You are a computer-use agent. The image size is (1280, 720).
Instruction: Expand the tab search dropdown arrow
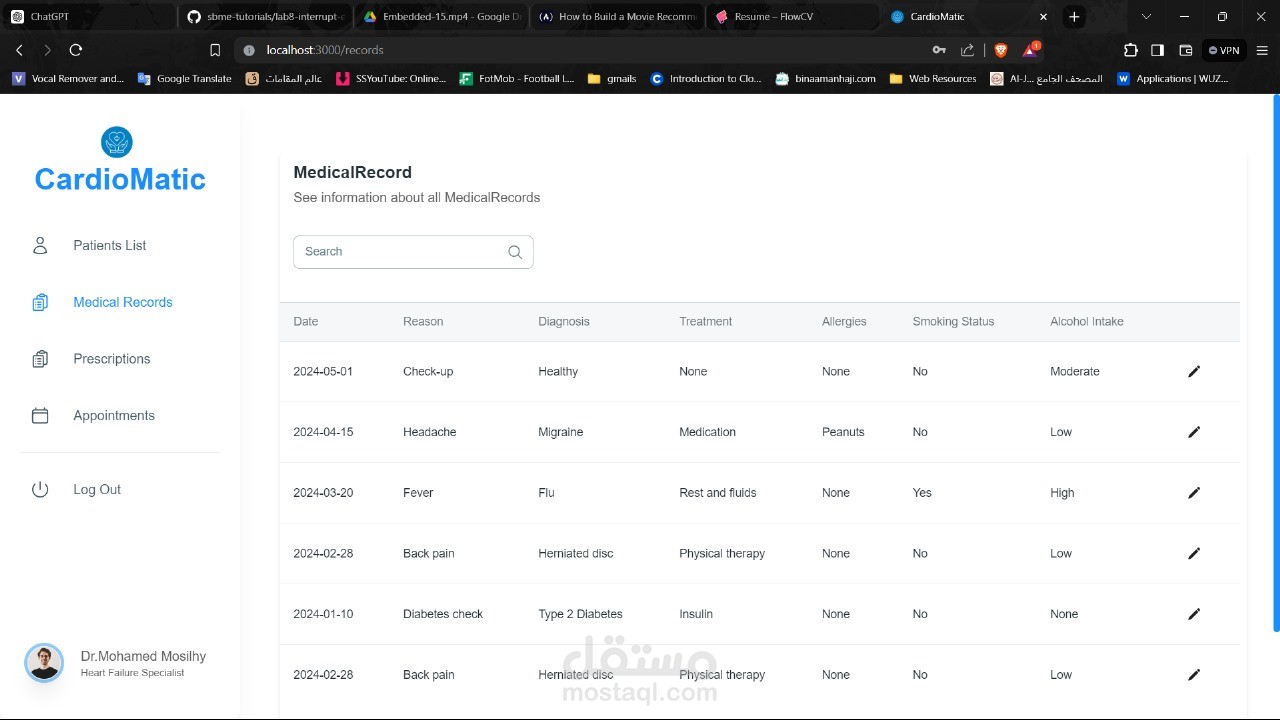pos(1146,17)
